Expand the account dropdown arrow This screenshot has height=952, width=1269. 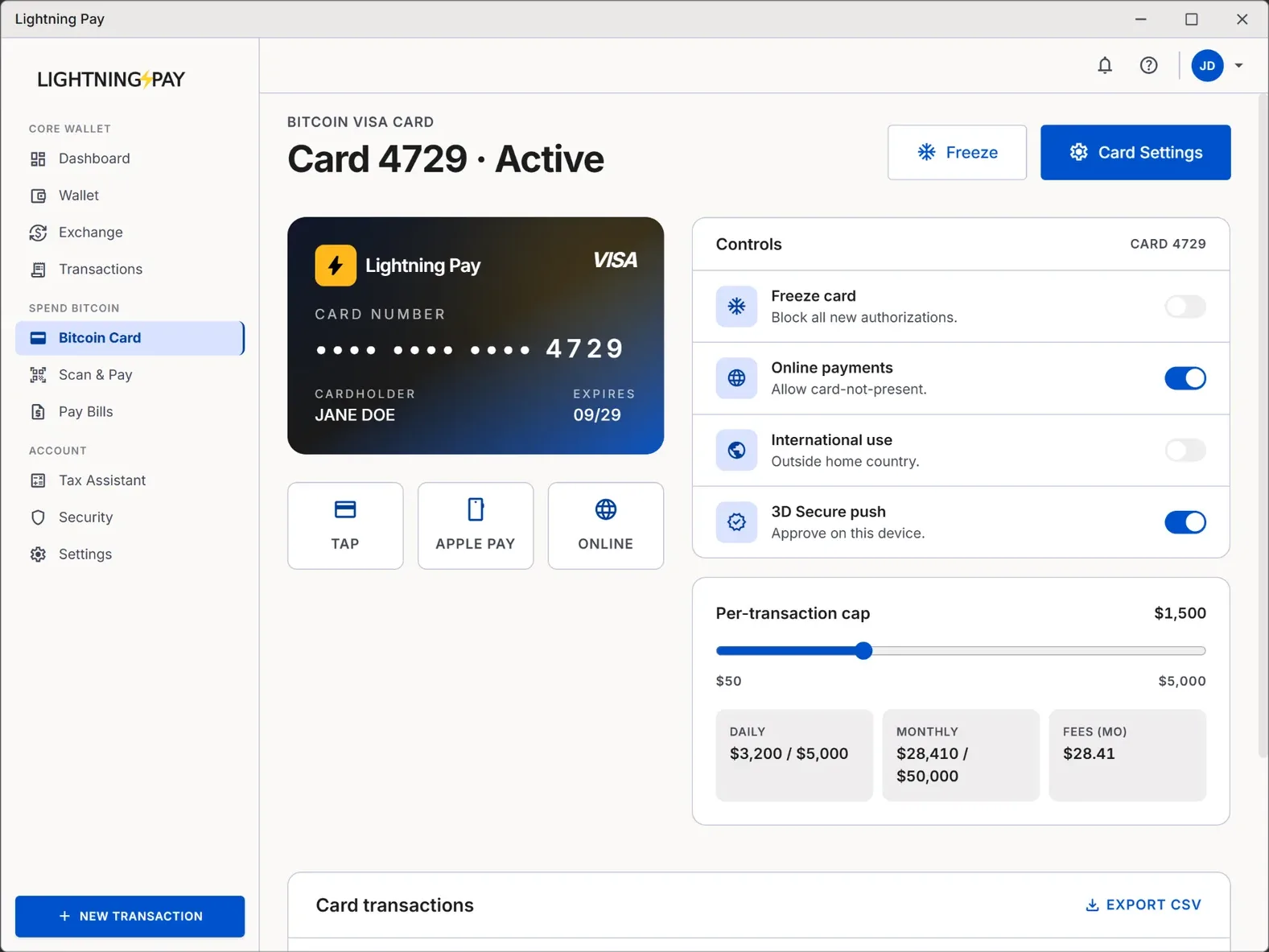(x=1238, y=65)
